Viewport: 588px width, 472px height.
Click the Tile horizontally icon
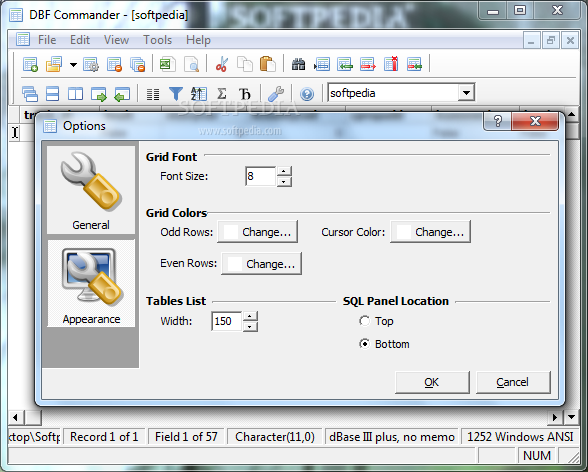tap(52, 94)
